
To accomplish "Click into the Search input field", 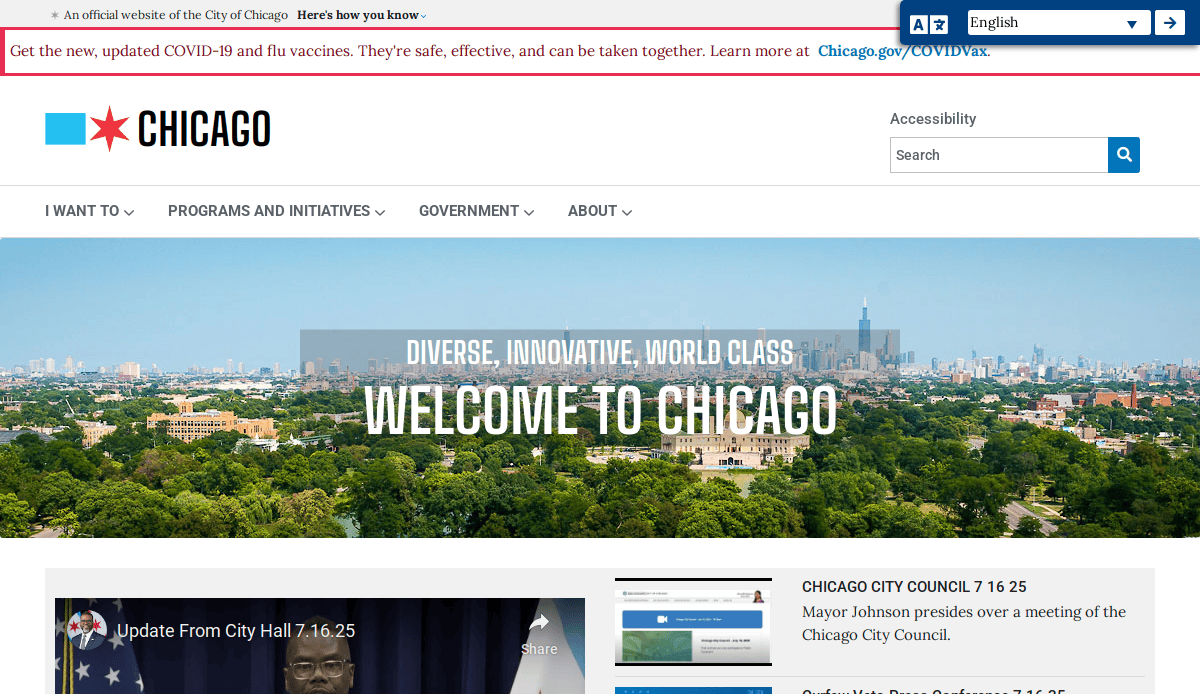I will click(x=999, y=155).
